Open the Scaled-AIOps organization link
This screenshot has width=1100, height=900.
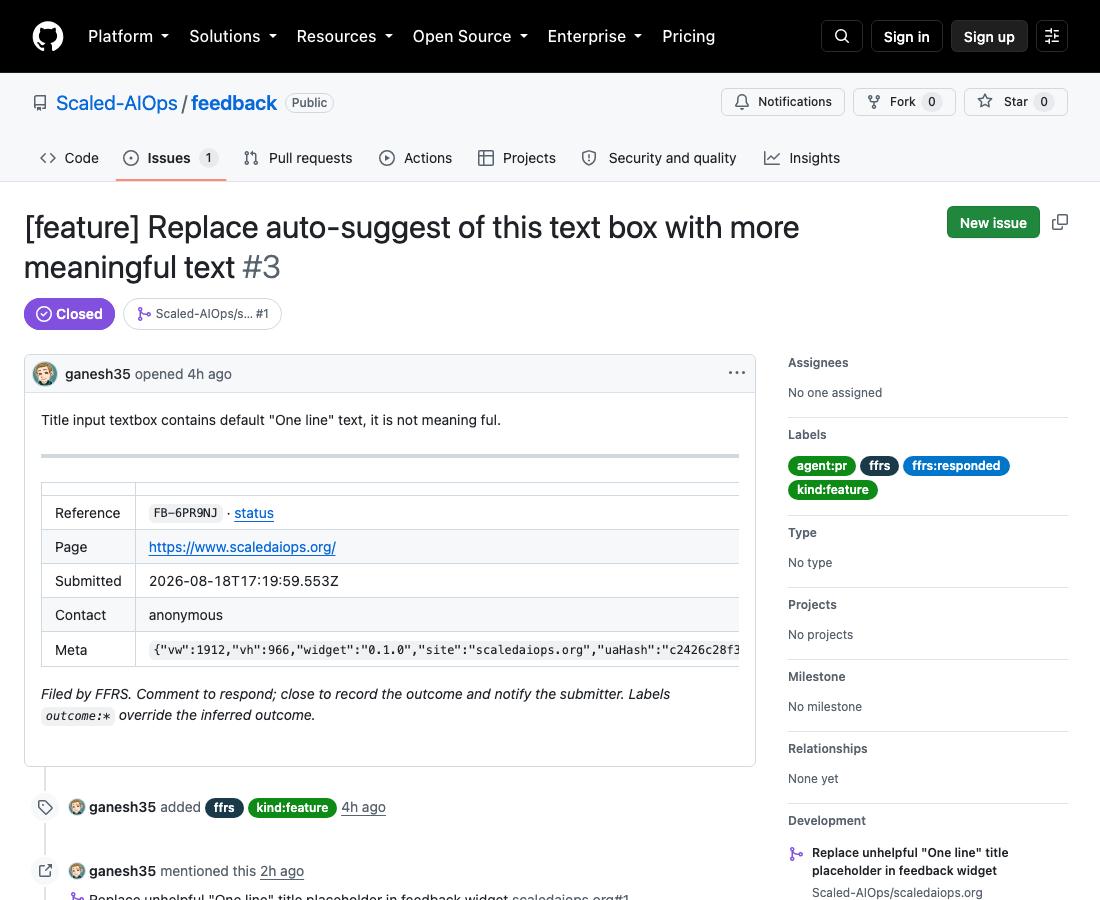point(116,103)
